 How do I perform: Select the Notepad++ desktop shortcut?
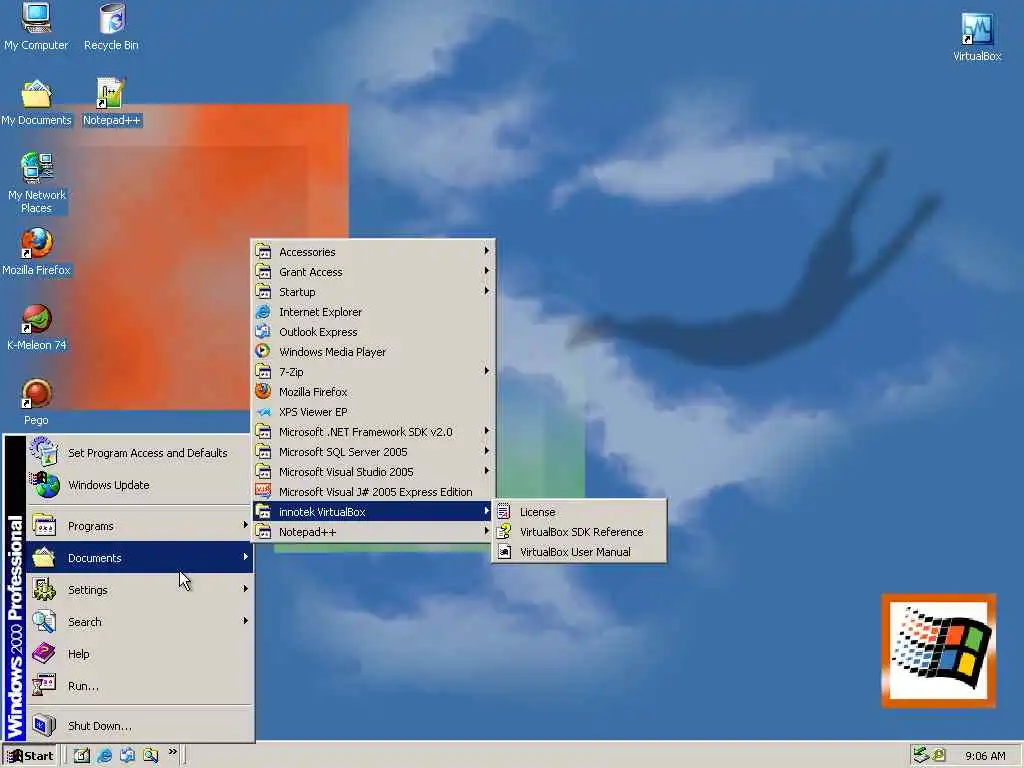point(111,102)
